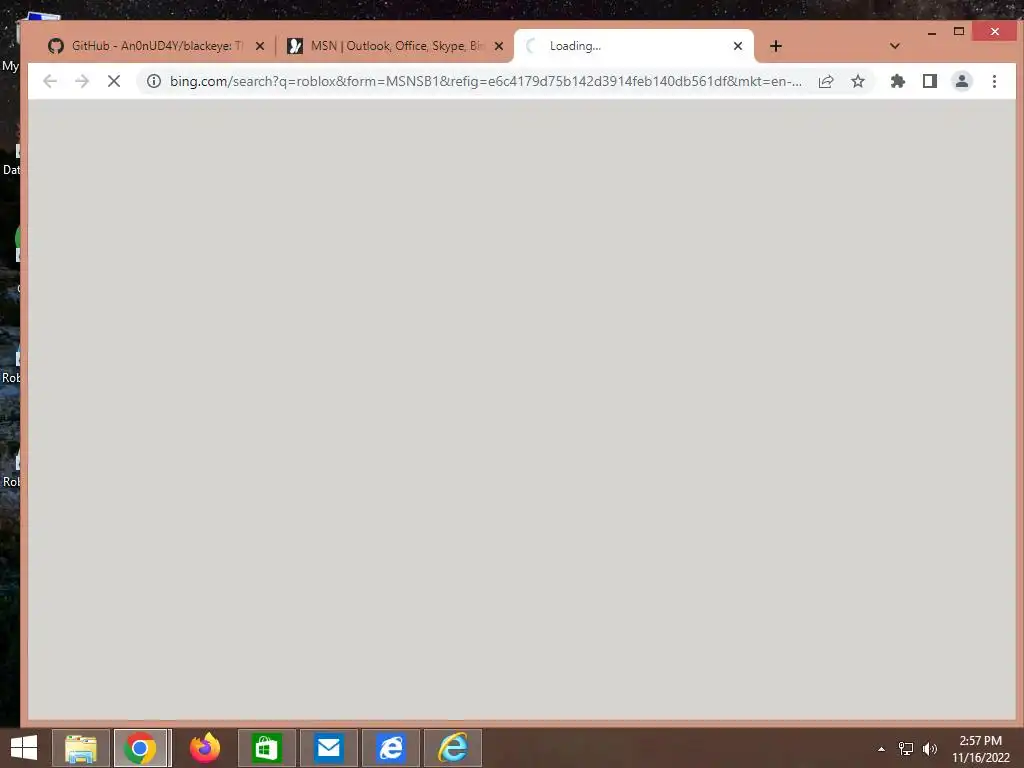1024x768 pixels.
Task: Go forward to next page
Action: 82,81
